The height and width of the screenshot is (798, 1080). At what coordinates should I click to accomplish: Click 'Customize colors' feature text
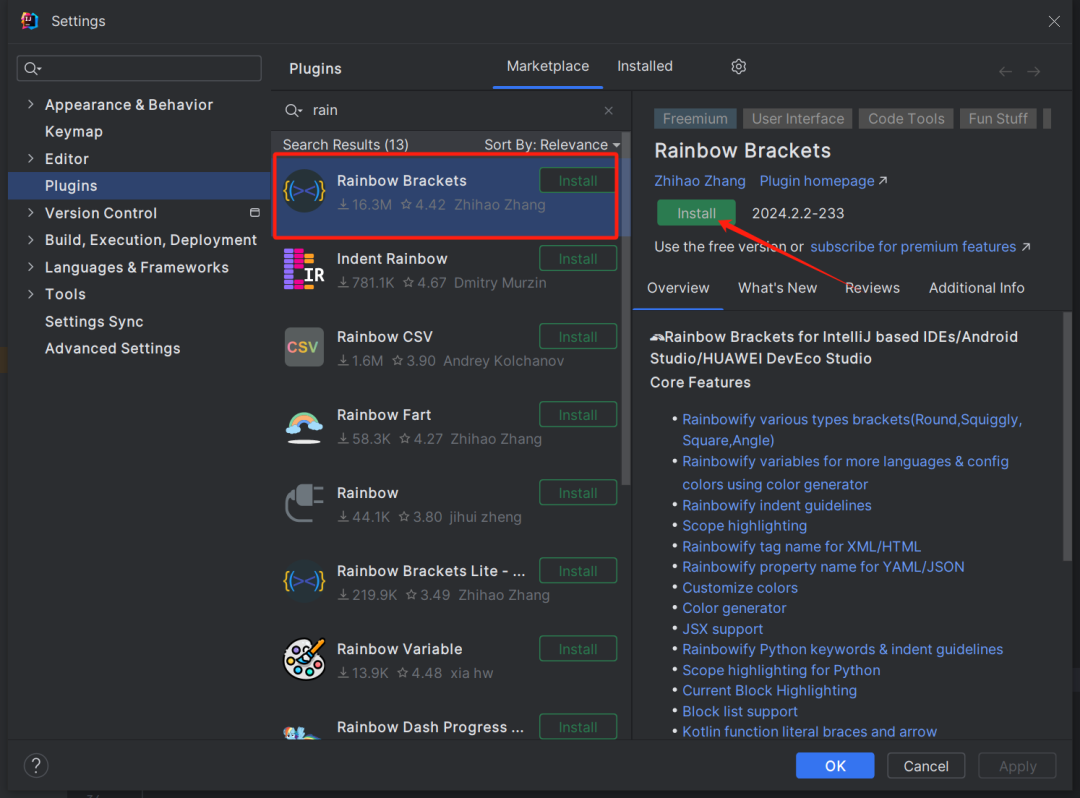click(740, 587)
